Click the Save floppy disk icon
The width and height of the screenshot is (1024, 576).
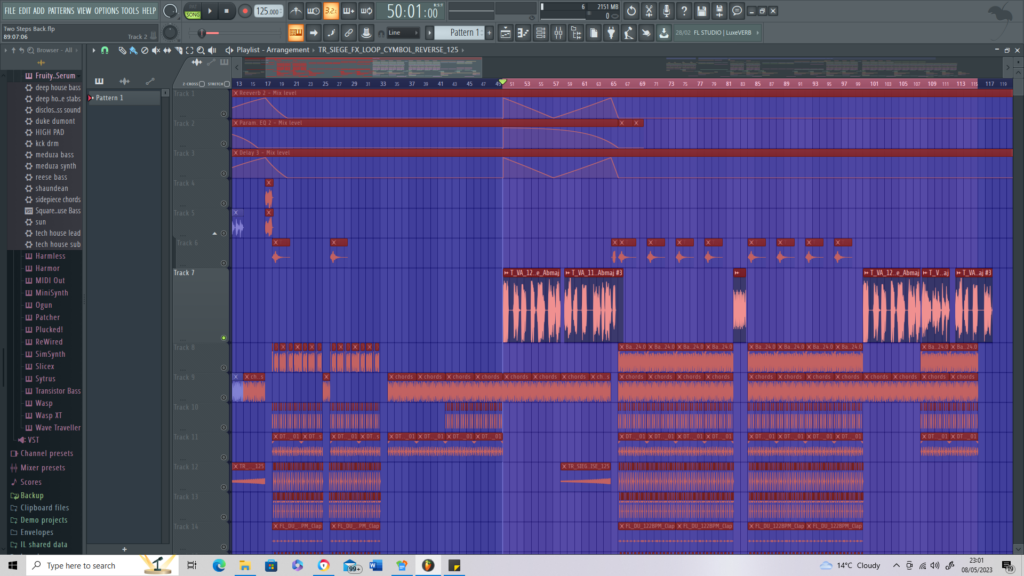701,11
